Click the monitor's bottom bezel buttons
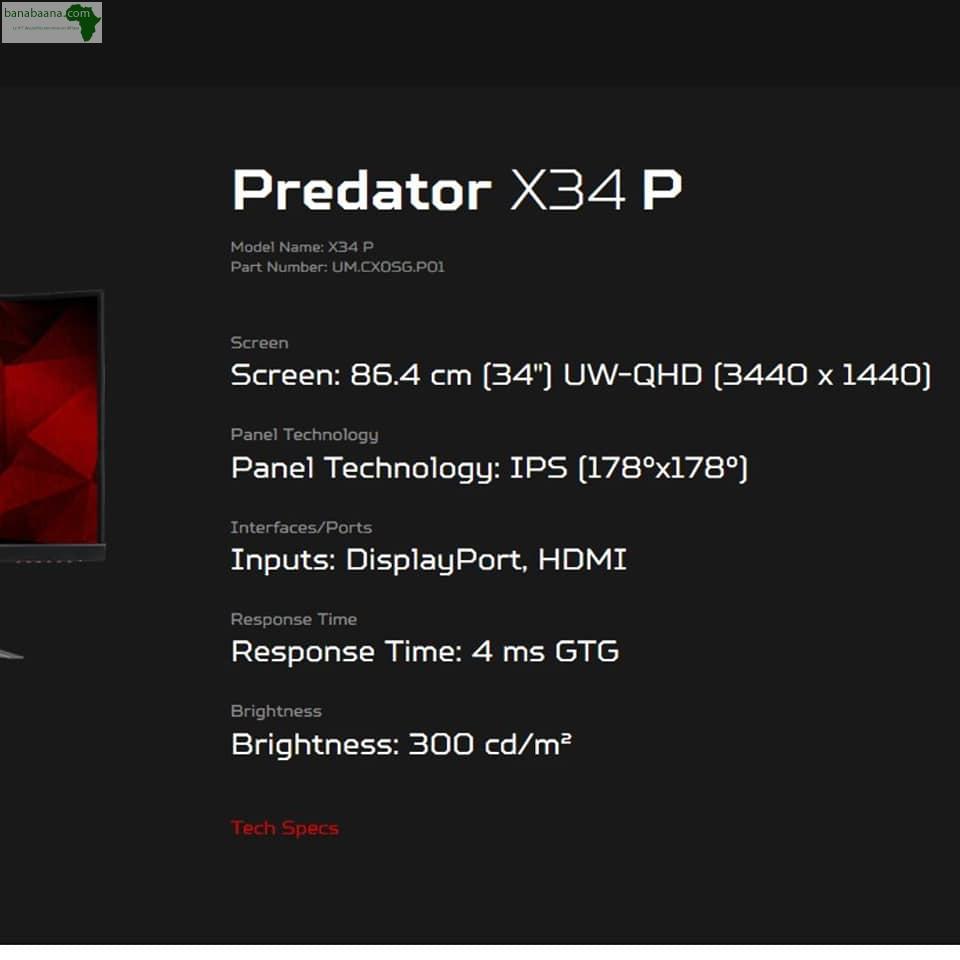This screenshot has height=960, width=960. [x=50, y=561]
